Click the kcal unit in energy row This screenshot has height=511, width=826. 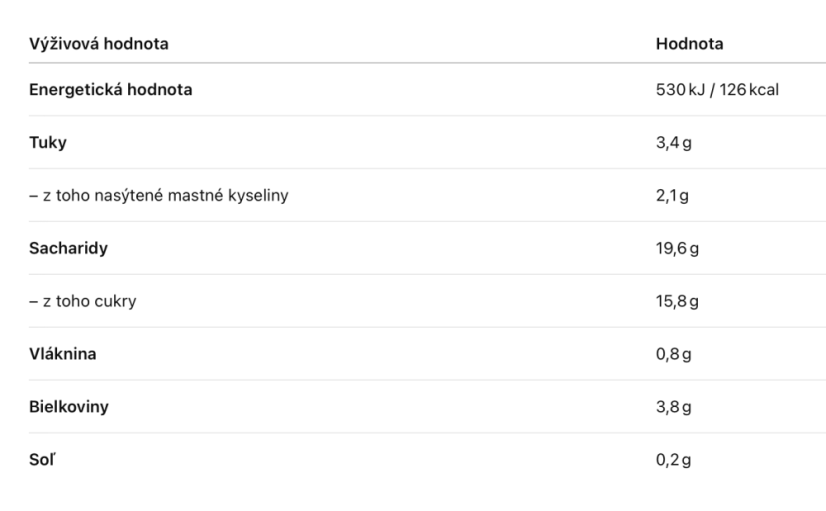point(764,90)
